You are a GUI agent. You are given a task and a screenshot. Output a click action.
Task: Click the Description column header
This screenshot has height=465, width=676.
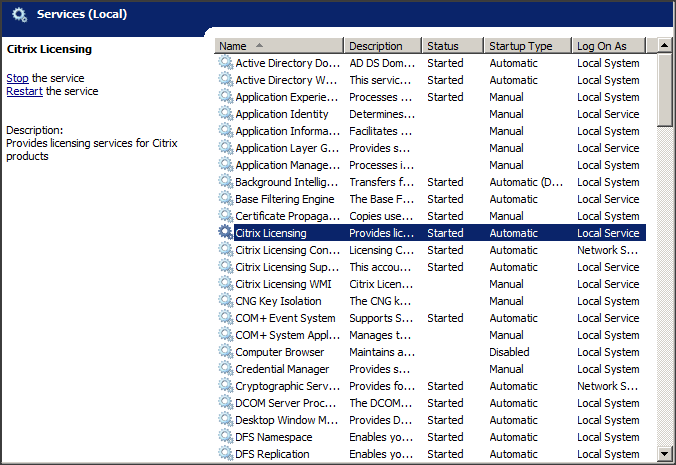pyautogui.click(x=383, y=46)
